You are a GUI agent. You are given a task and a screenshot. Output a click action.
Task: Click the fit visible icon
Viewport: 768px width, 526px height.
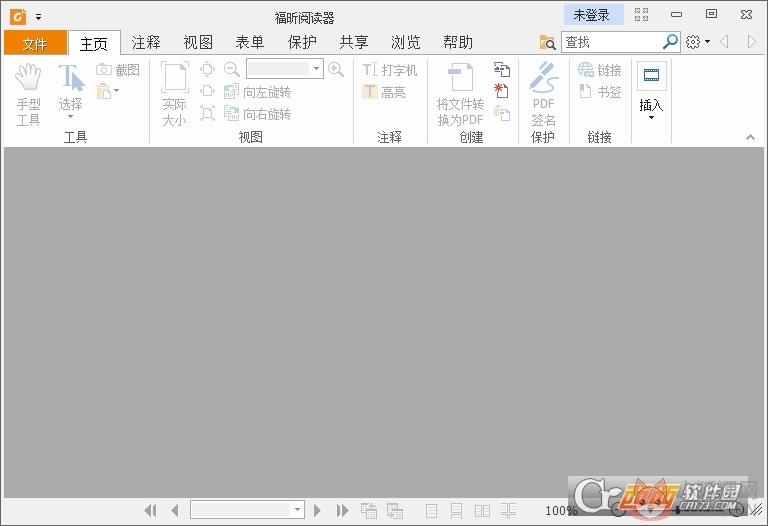pos(207,114)
